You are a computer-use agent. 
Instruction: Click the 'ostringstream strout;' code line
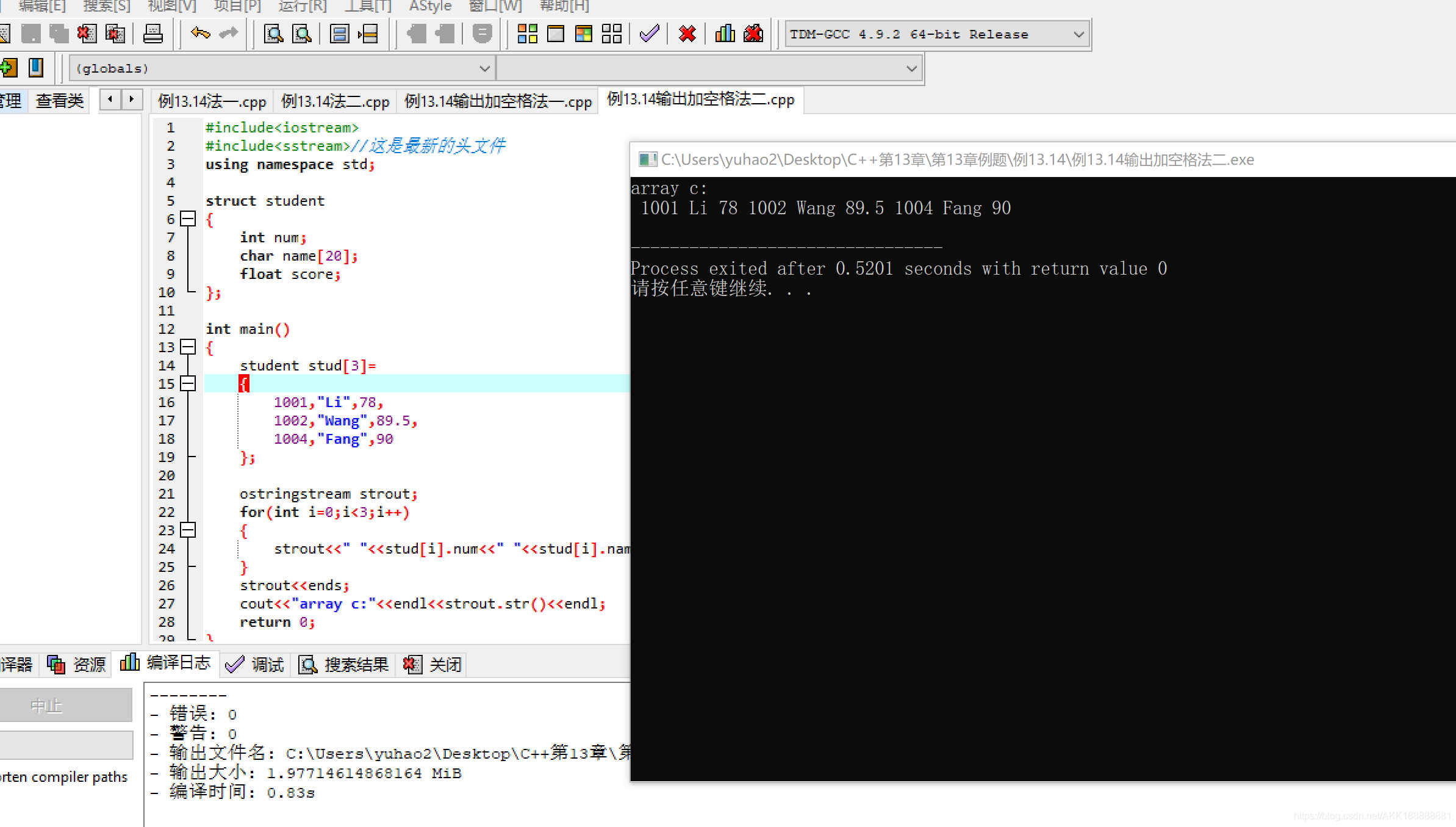[x=329, y=494]
